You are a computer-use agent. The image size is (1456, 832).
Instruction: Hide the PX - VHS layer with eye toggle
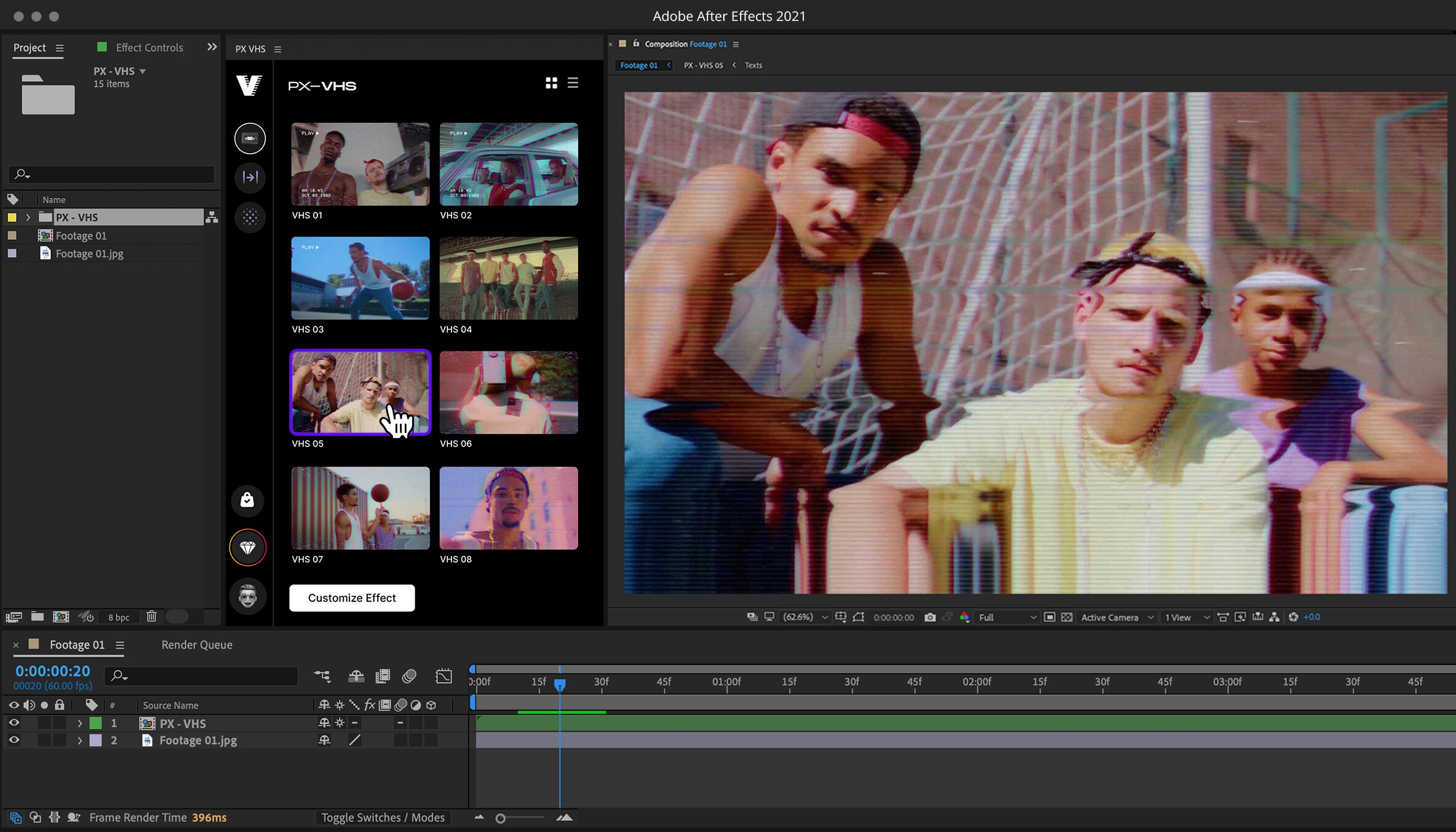click(14, 723)
